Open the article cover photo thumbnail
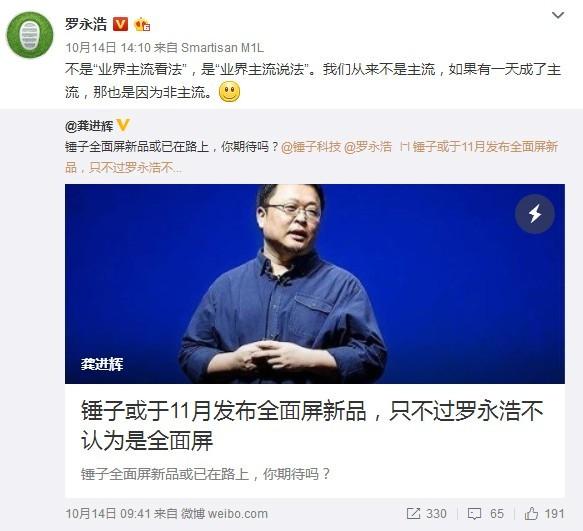Viewport: 583px width, 531px height. point(315,284)
